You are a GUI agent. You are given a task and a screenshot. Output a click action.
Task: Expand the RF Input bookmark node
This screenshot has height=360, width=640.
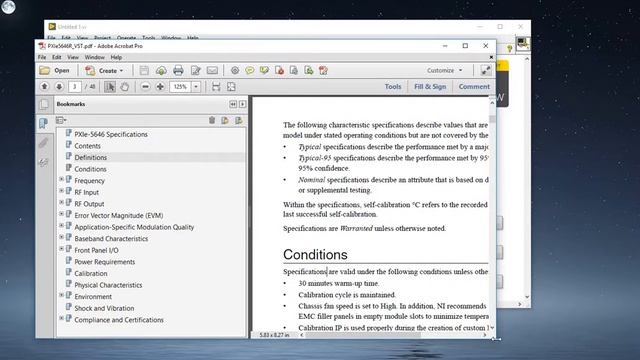click(61, 191)
